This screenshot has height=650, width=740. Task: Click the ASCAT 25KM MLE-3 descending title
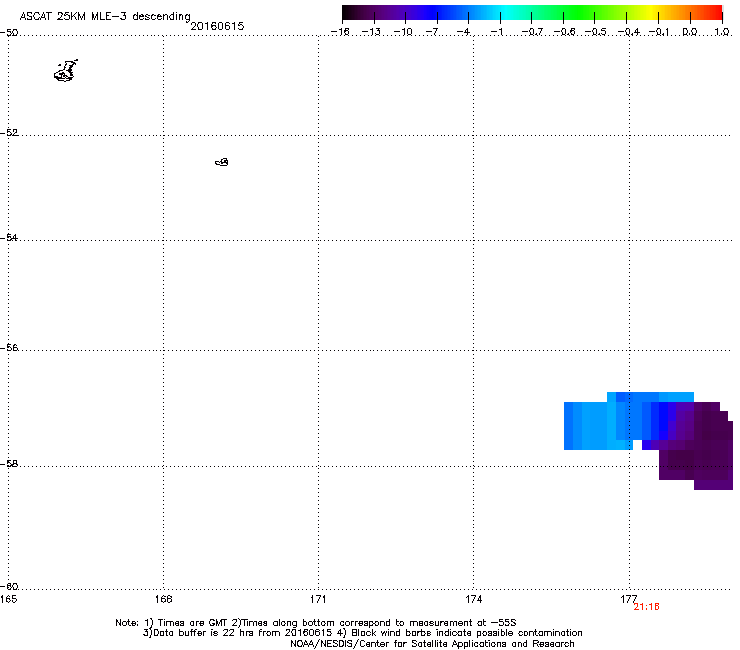click(x=105, y=17)
